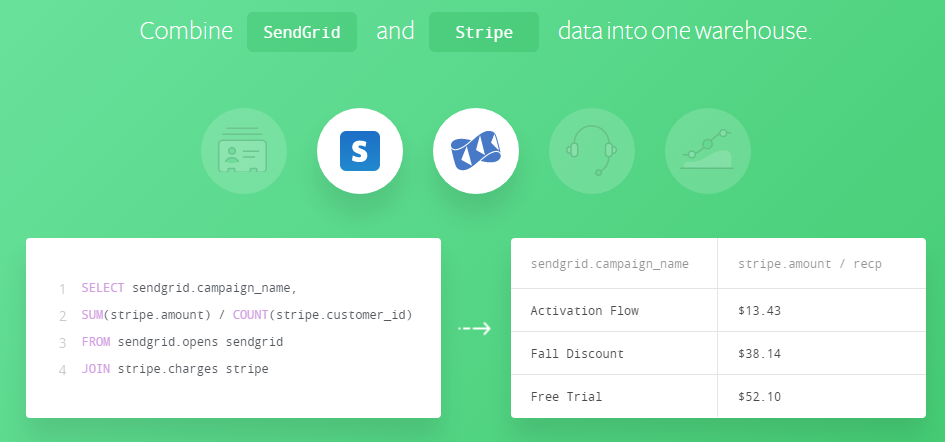
Task: Click the JOIN stripe.charges code line
Action: click(175, 369)
